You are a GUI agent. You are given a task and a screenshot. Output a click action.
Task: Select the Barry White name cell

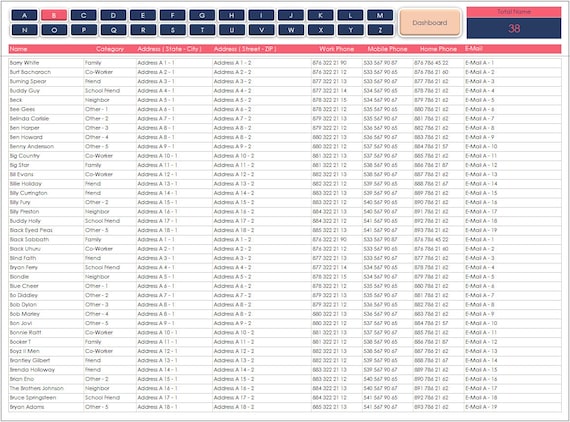[46, 63]
